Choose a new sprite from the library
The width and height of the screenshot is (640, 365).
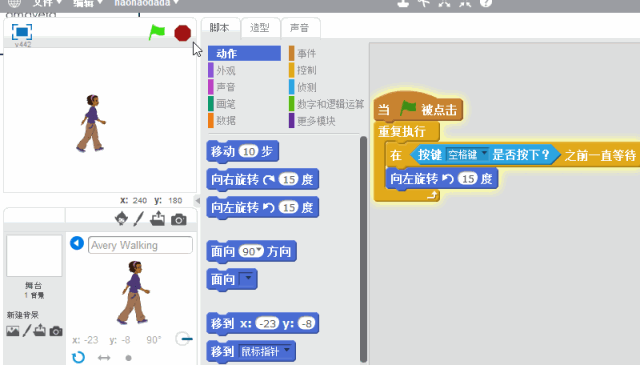121,219
